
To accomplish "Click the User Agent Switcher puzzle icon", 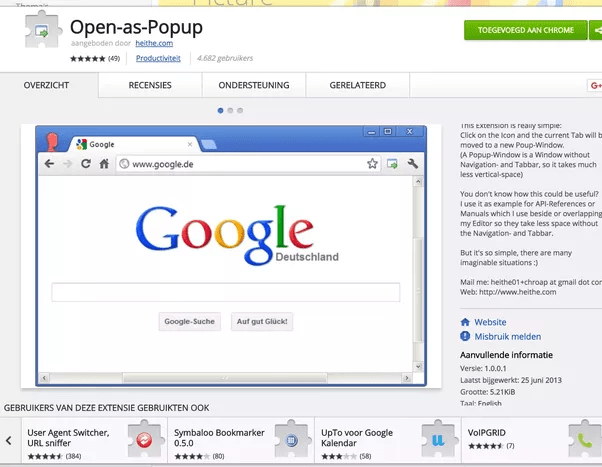I will click(x=144, y=440).
